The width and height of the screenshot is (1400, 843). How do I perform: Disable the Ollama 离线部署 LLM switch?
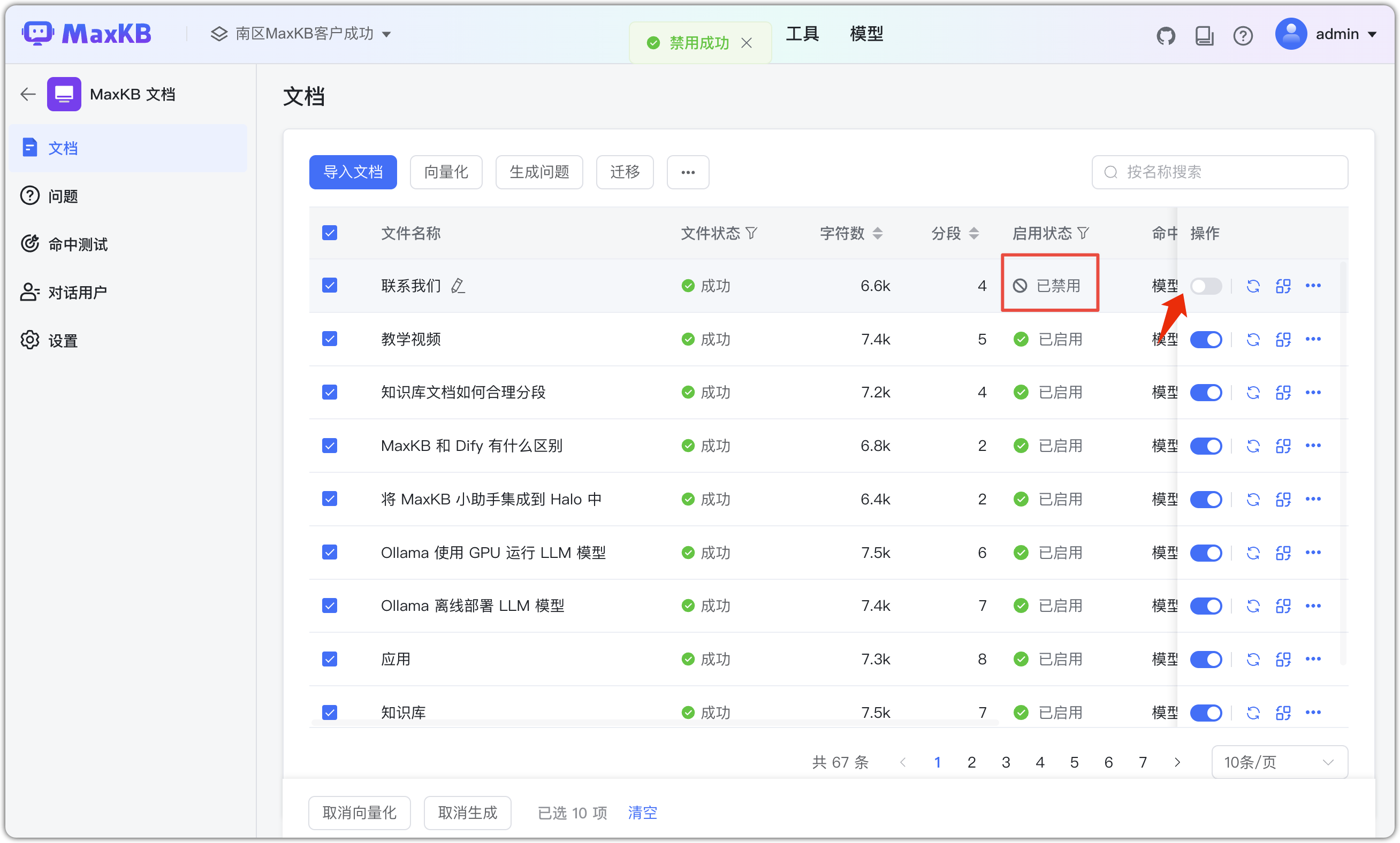1206,606
